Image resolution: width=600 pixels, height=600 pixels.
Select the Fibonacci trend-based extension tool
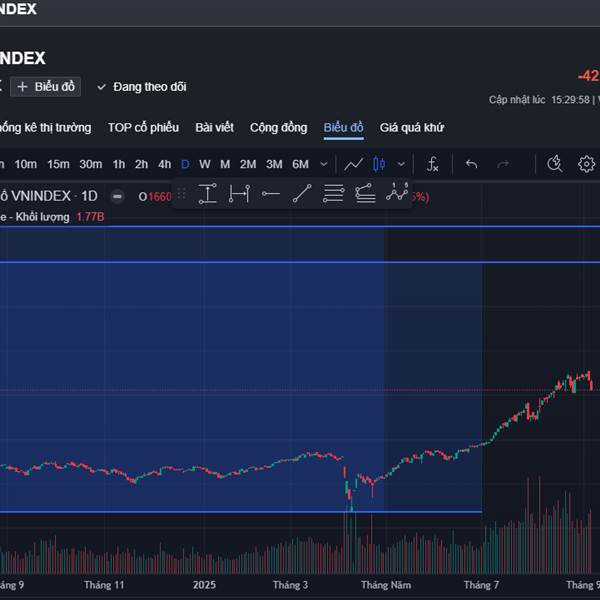coord(365,193)
